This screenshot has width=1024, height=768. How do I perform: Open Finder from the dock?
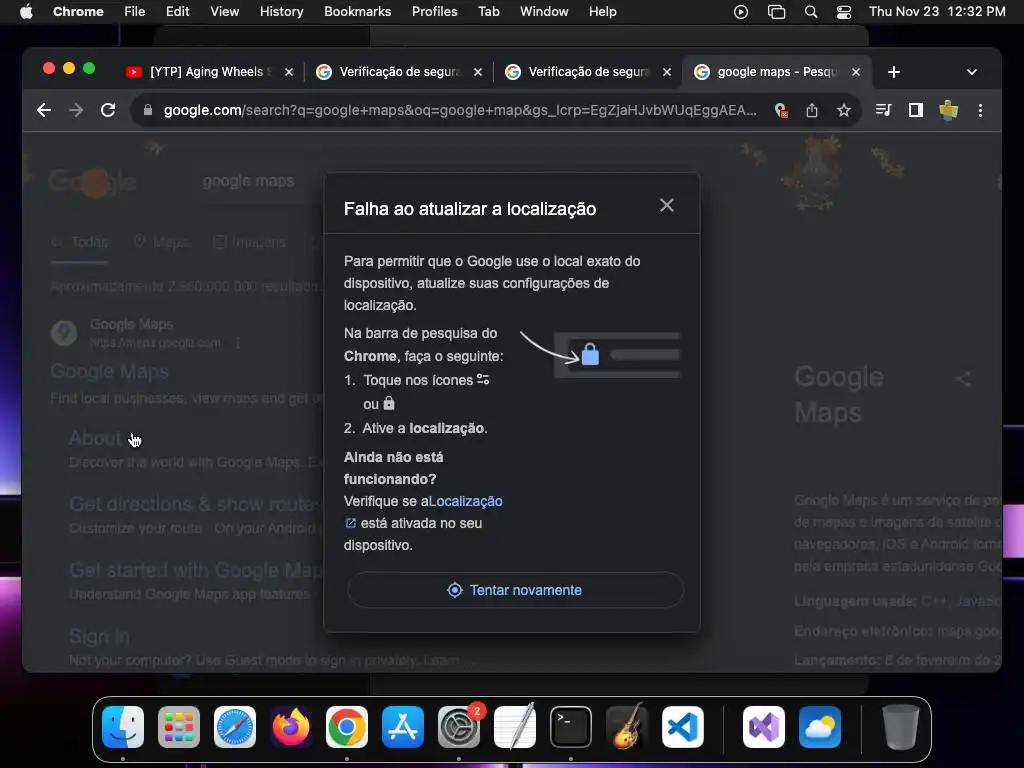123,727
